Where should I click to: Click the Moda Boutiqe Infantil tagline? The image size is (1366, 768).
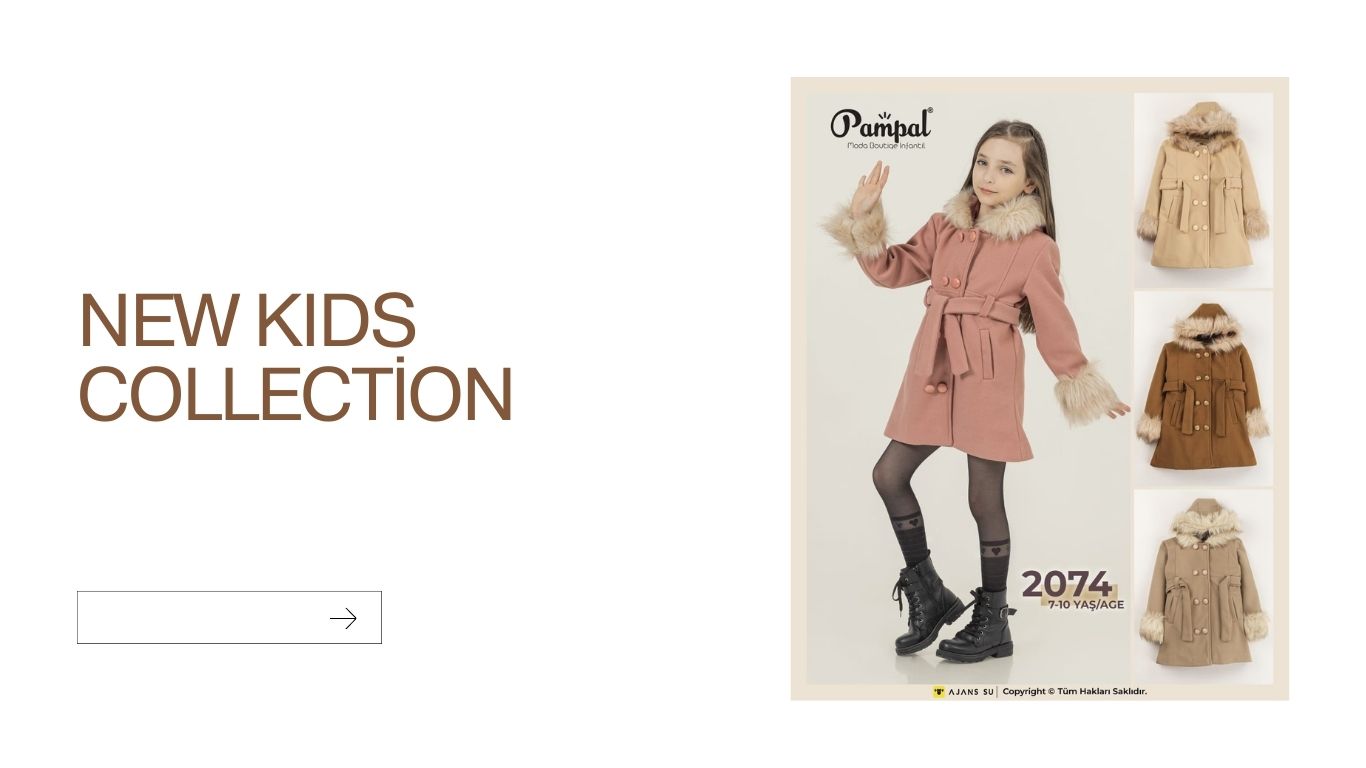(x=887, y=146)
